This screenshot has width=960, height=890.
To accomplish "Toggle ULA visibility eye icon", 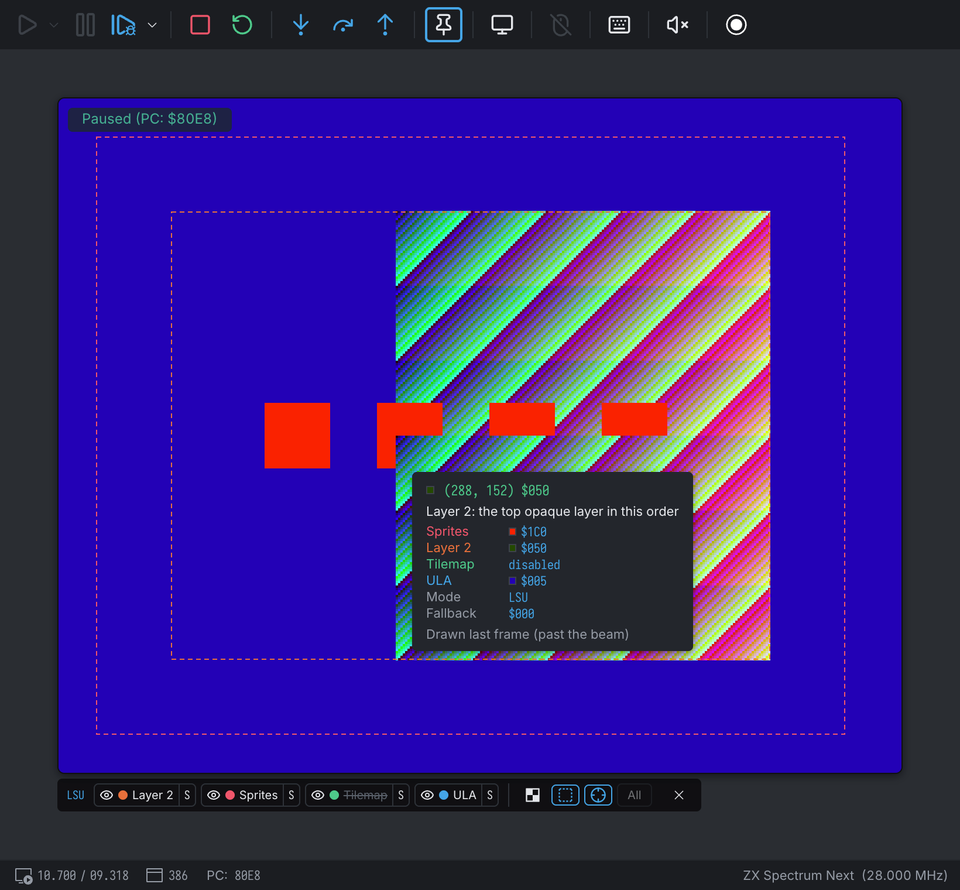I will click(x=427, y=795).
